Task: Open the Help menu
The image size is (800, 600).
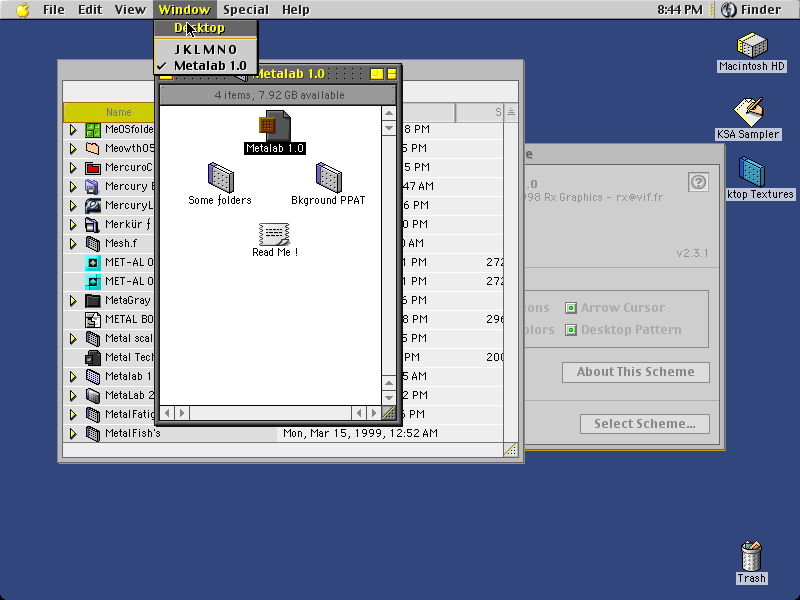Action: [x=296, y=10]
